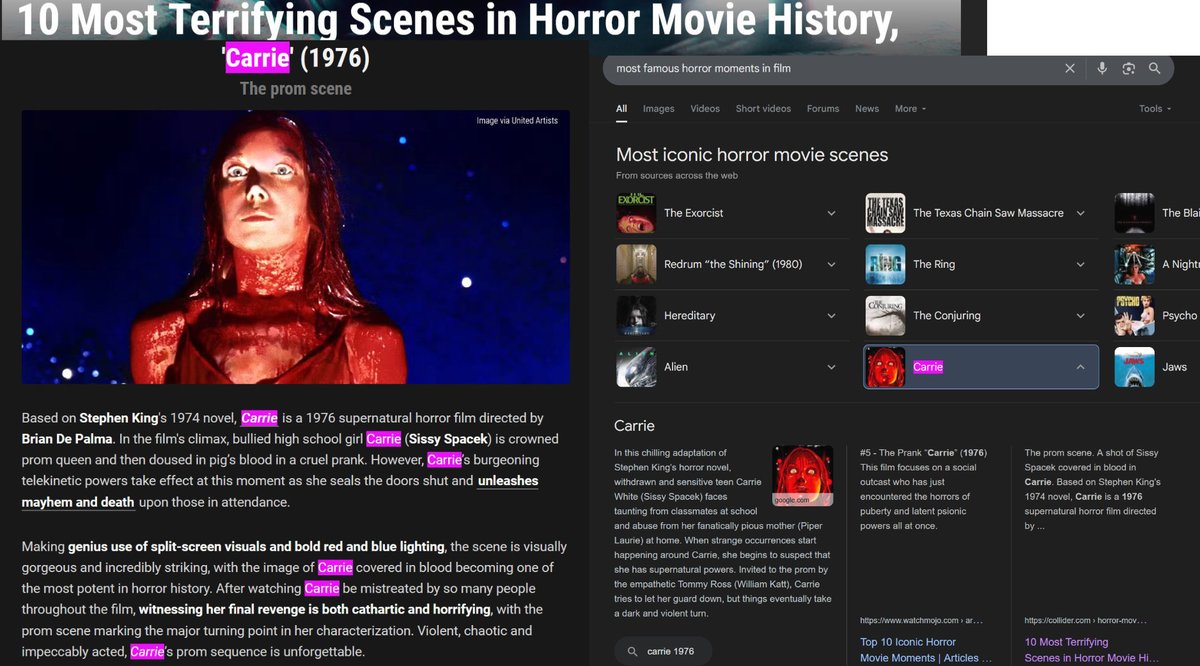
Task: Collapse the Carrie entry chevron
Action: pos(1080,367)
